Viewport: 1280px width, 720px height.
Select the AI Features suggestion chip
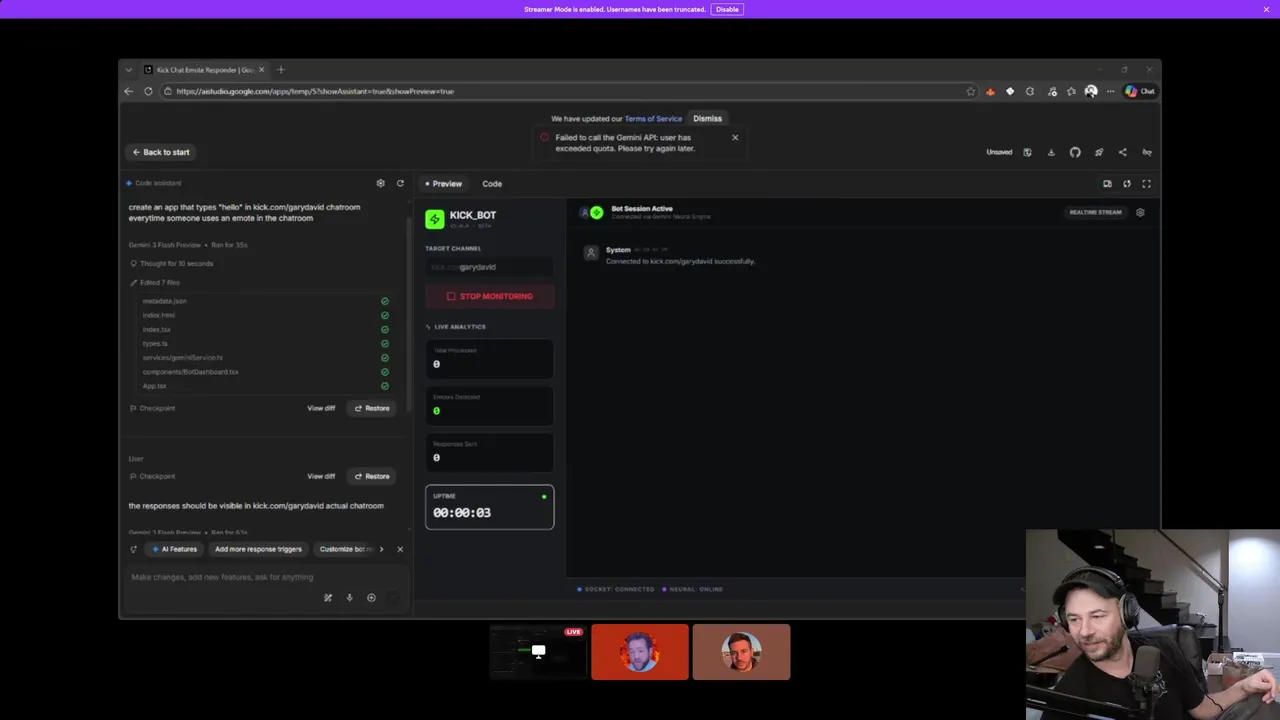coord(174,549)
